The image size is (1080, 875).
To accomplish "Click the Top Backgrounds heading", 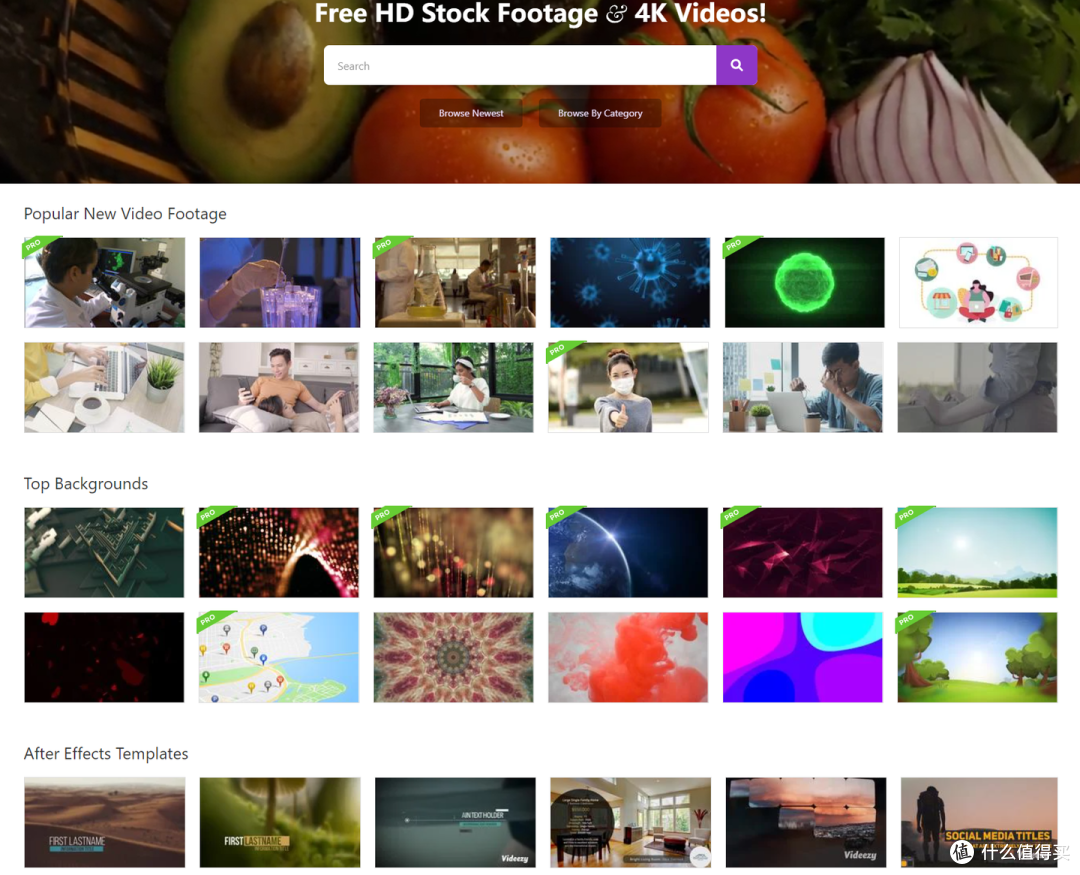I will (x=86, y=484).
